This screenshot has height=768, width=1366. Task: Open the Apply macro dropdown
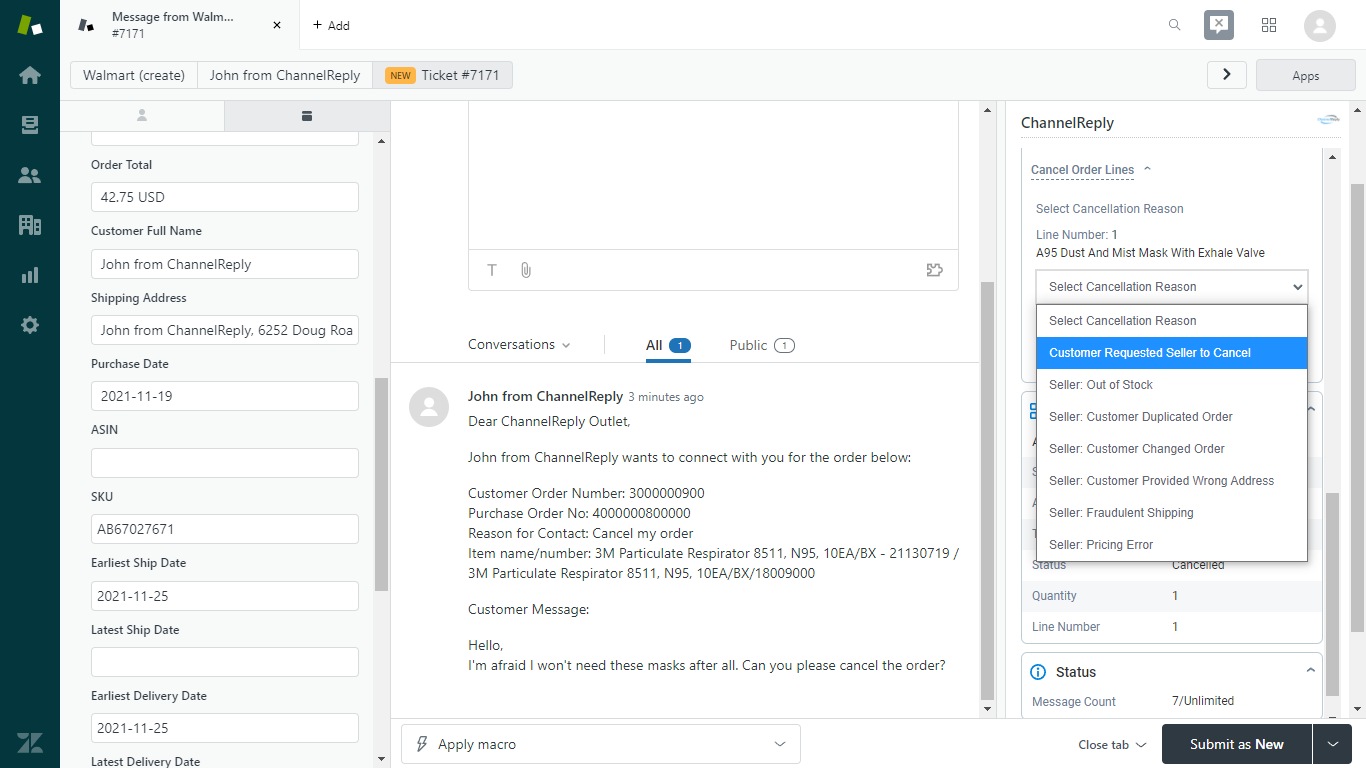click(601, 744)
